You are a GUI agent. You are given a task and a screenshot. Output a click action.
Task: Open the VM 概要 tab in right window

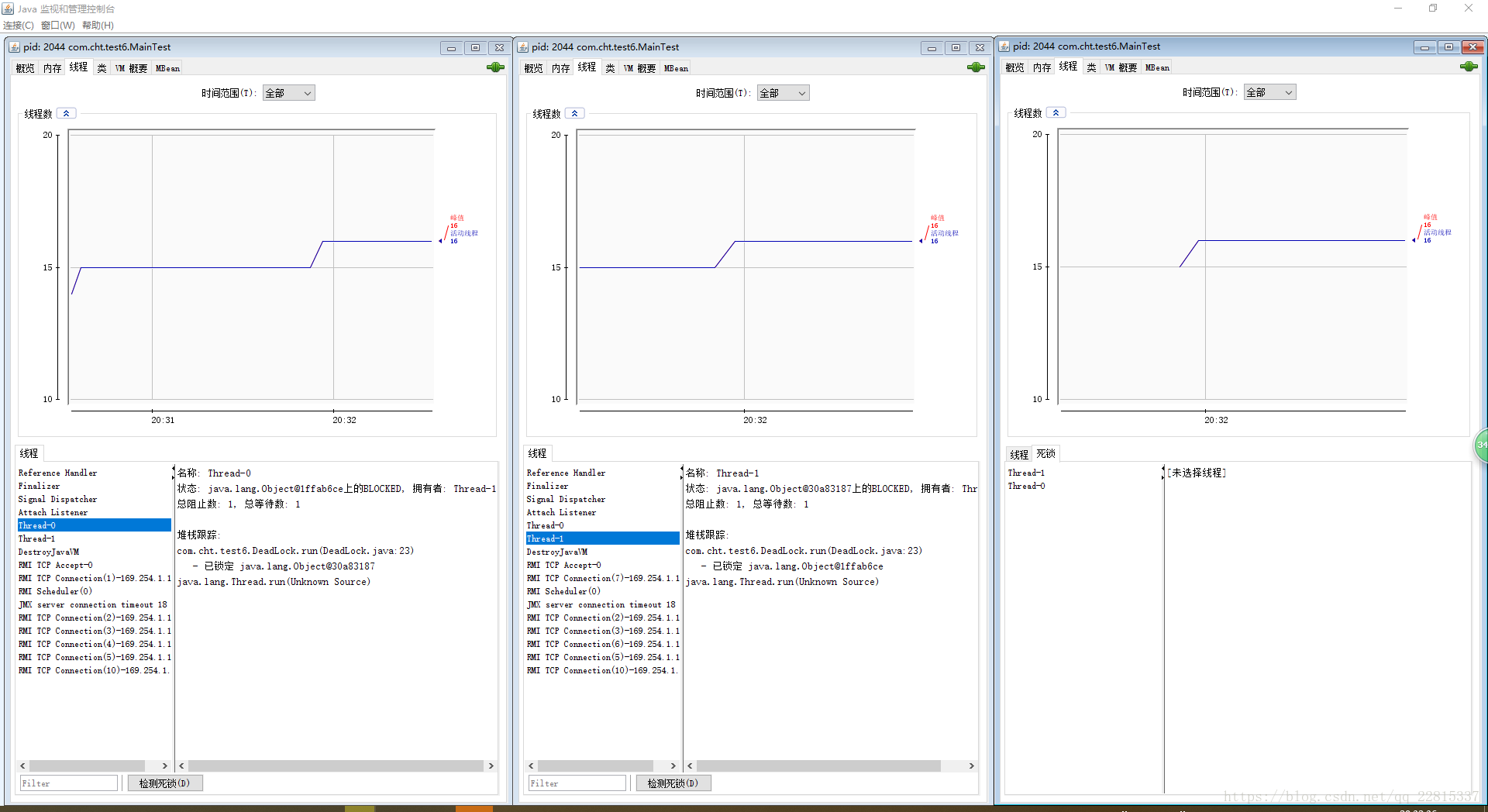click(x=1121, y=67)
